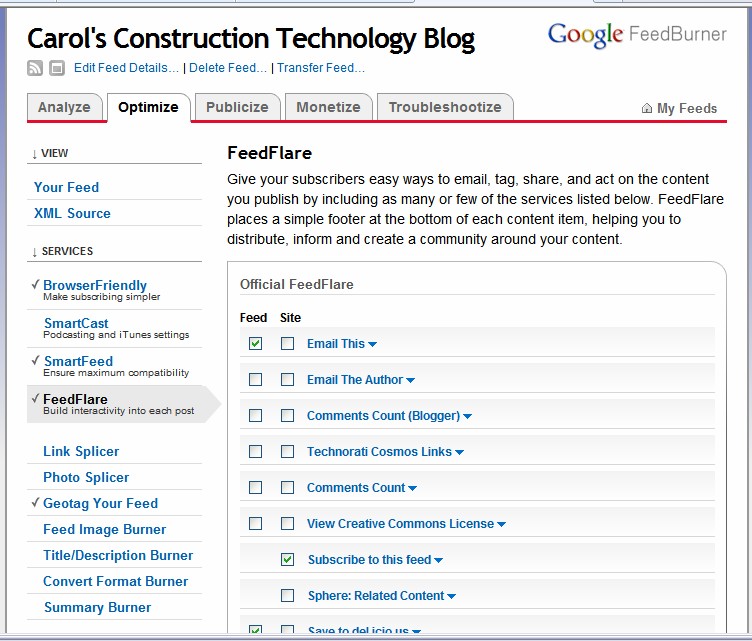Check Feed box for Comments Count (Blogger)

(x=256, y=415)
